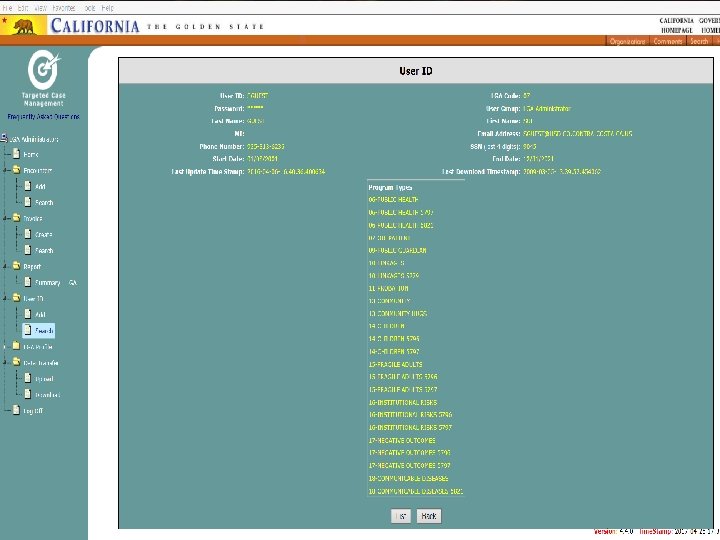Click the Search page icon under Invoice
Image resolution: width=720 pixels, height=540 pixels.
tap(28, 250)
